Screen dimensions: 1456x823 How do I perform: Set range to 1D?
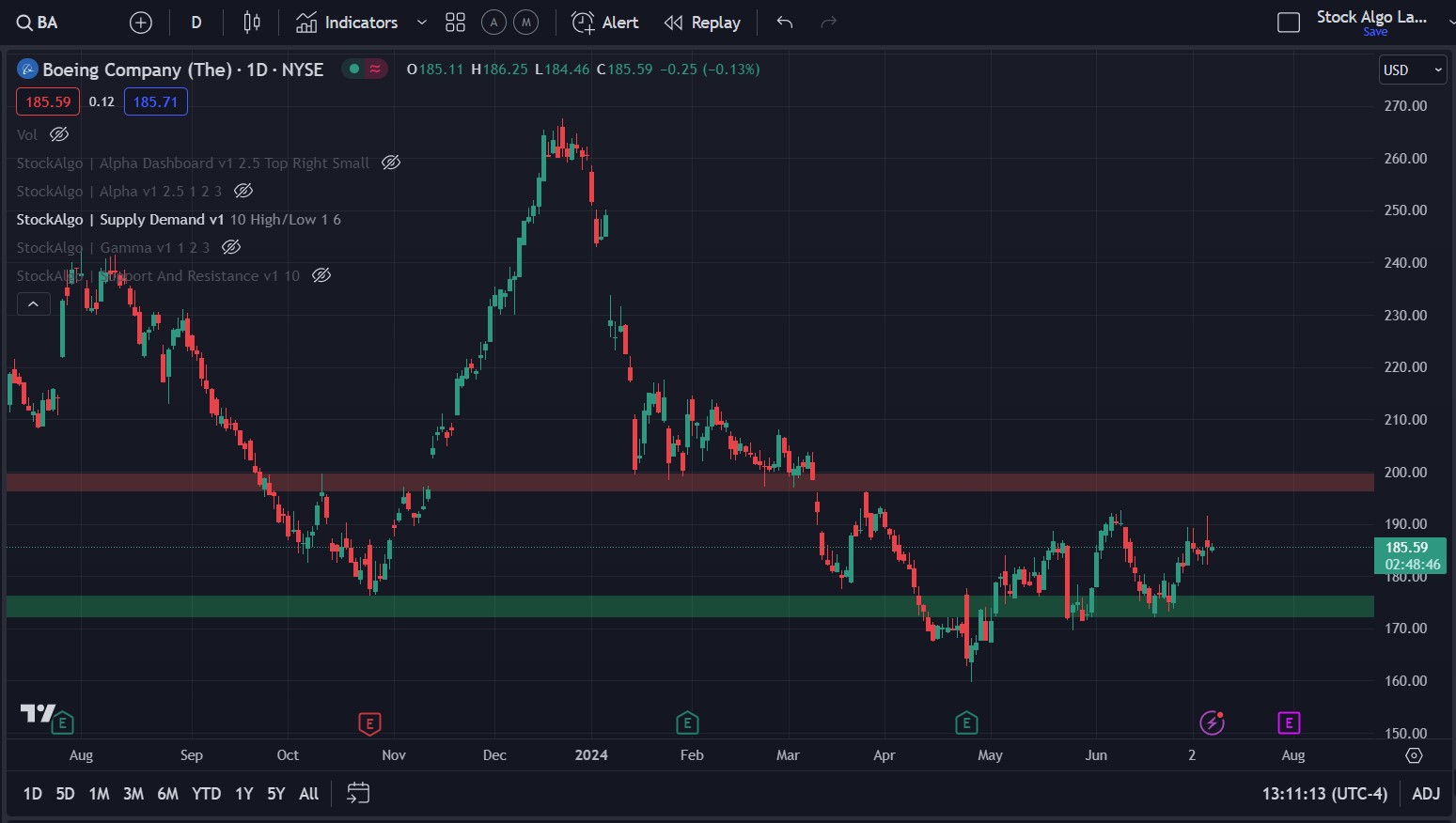[33, 794]
